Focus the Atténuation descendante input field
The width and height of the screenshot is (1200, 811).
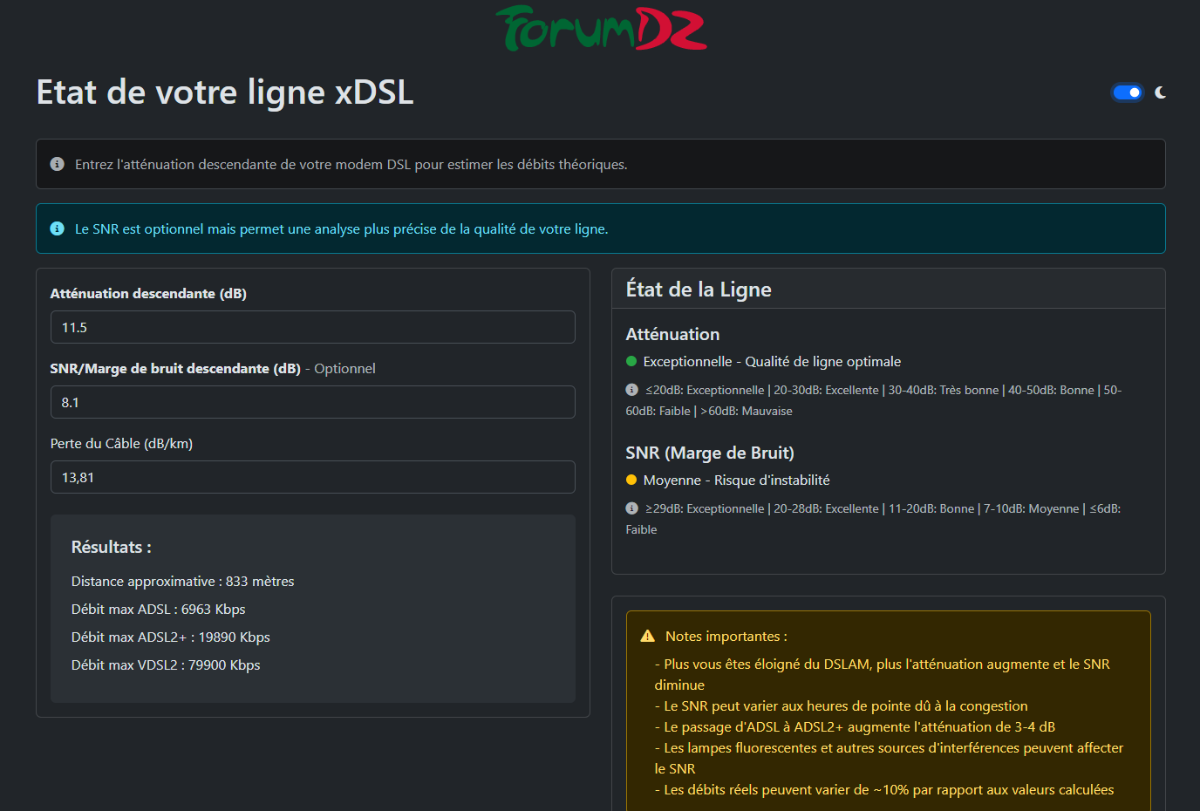pos(312,327)
